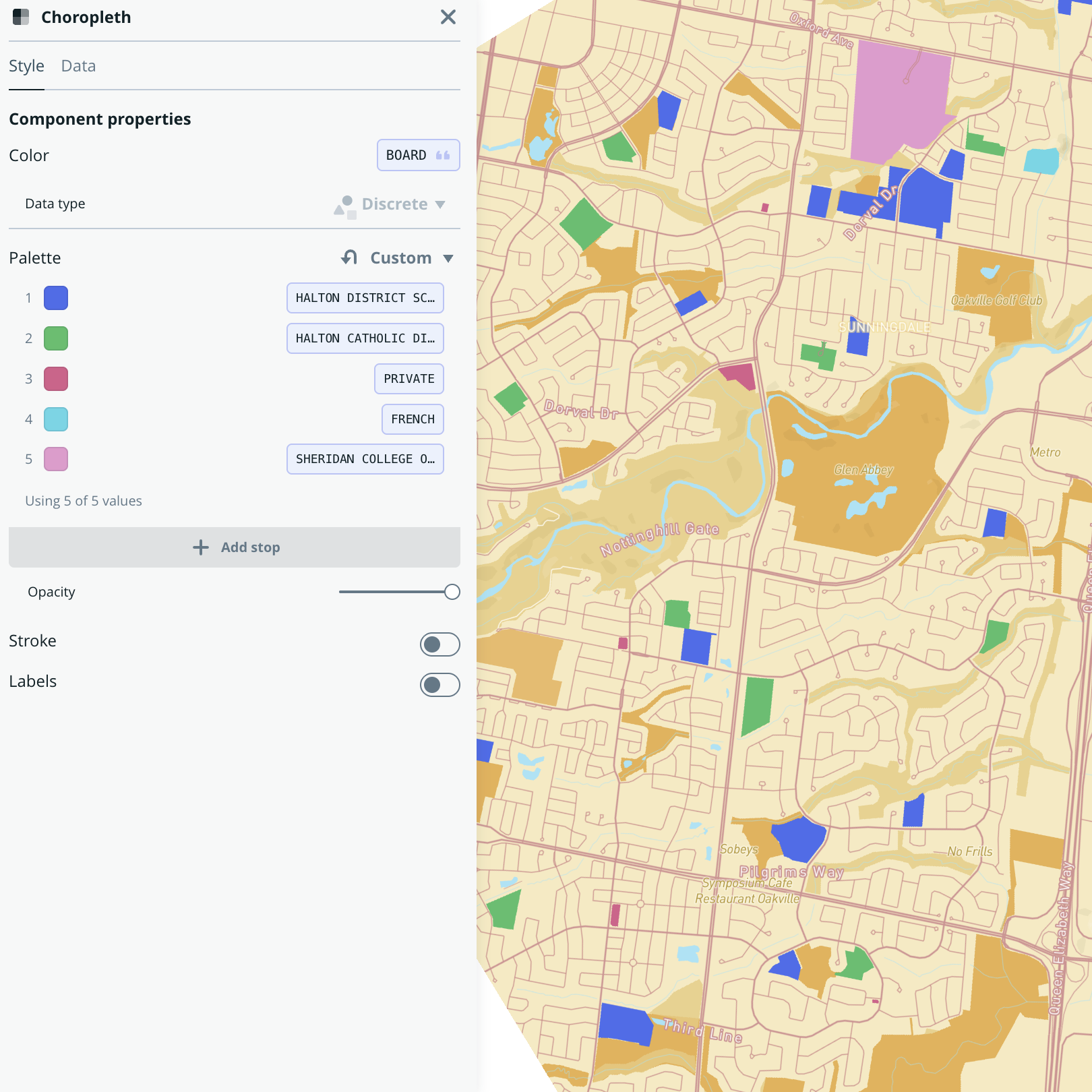This screenshot has width=1092, height=1092.
Task: Click the FRENCH value chip
Action: point(413,419)
